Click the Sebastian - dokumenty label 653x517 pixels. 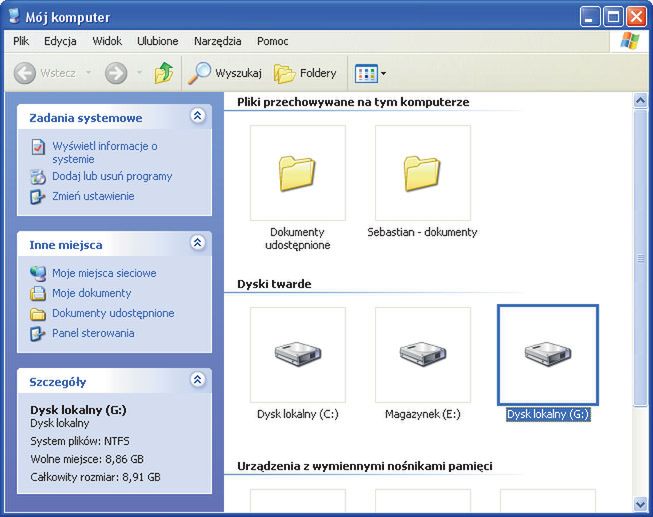pyautogui.click(x=422, y=232)
